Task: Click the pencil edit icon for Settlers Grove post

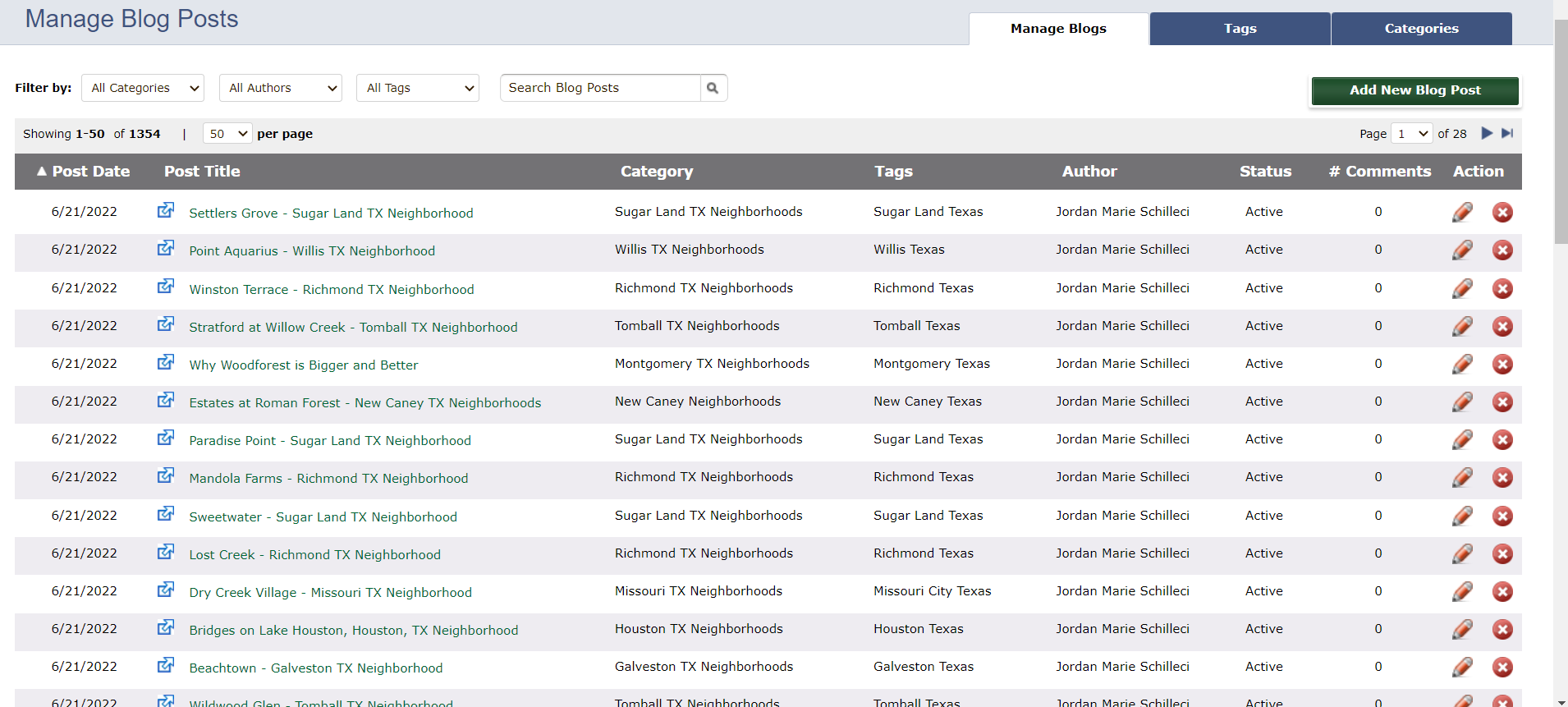Action: click(x=1462, y=213)
